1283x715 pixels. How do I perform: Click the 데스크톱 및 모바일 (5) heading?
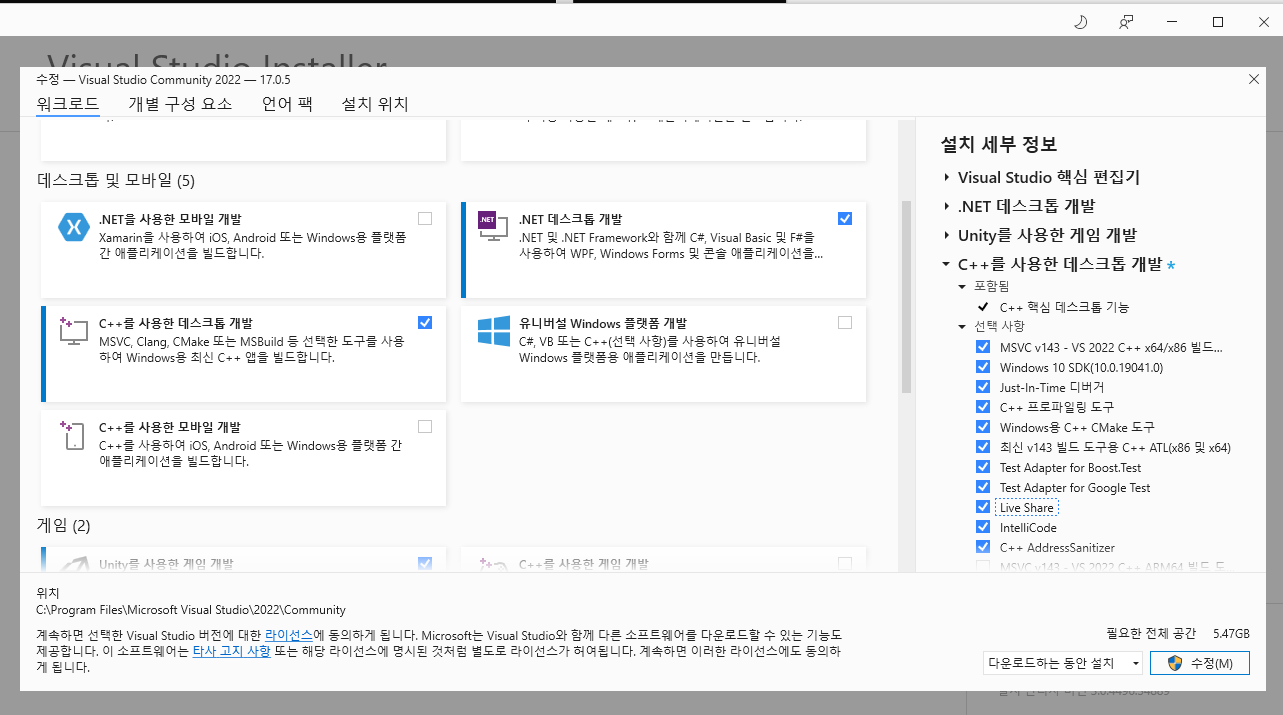click(116, 181)
